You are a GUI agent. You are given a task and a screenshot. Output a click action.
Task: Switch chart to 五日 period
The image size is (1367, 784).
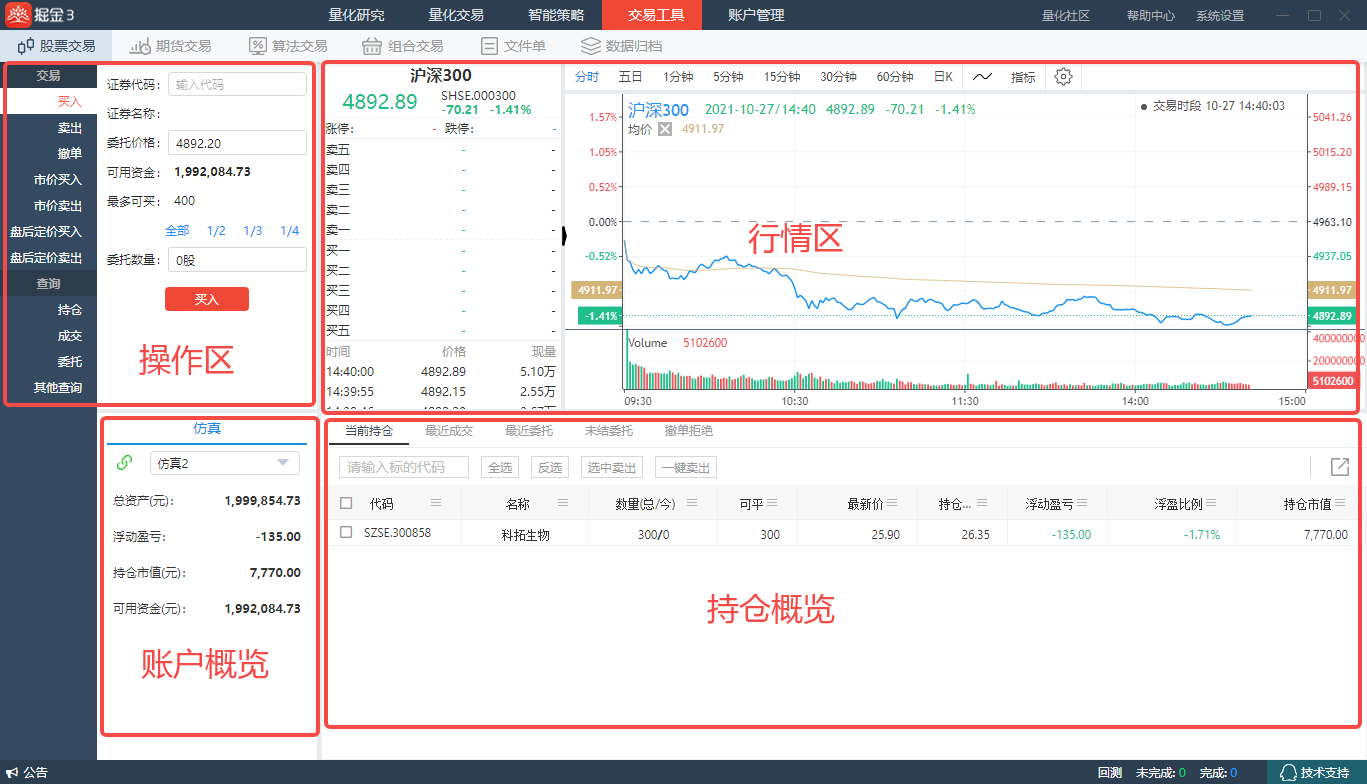coord(631,77)
